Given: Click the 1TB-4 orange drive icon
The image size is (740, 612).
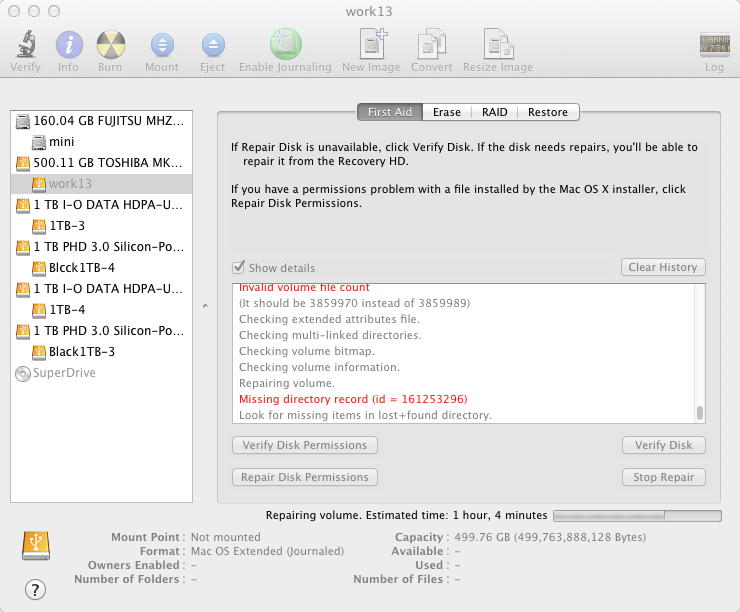Looking at the screenshot, I should tap(39, 310).
